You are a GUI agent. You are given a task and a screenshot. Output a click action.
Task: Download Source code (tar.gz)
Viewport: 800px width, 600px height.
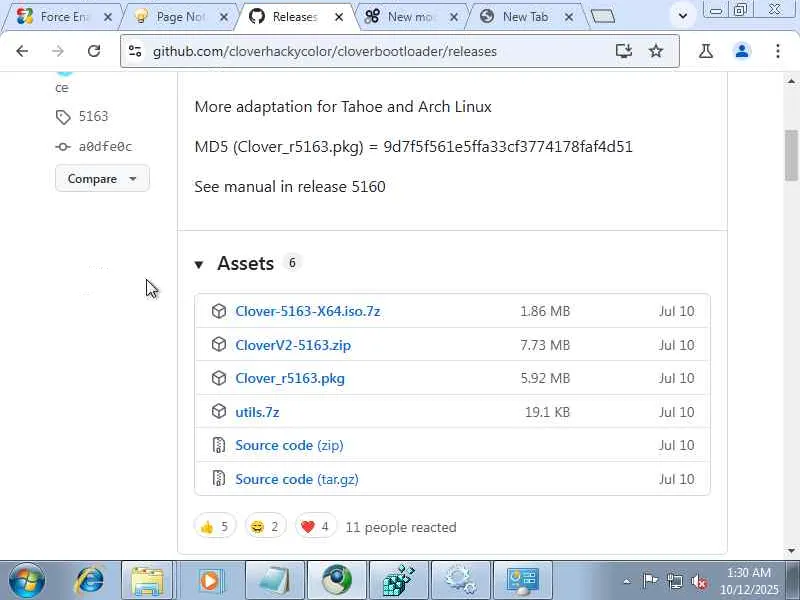pyautogui.click(x=297, y=479)
